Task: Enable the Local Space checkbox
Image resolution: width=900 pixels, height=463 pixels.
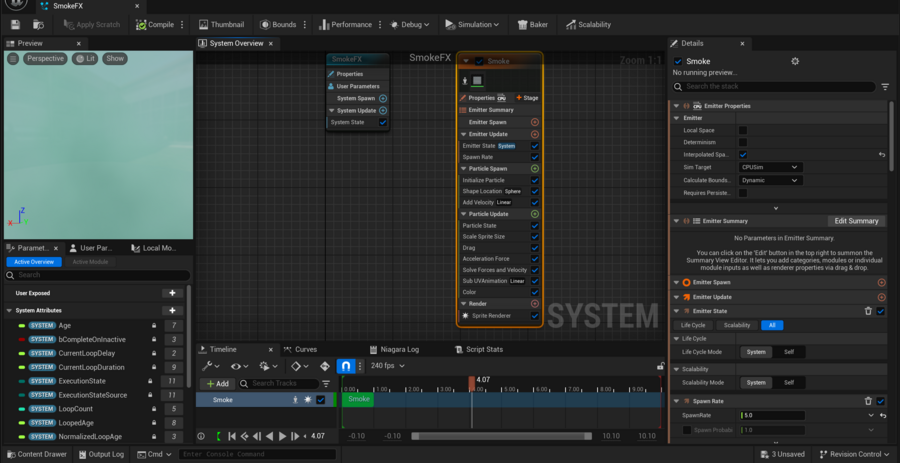Action: [x=743, y=130]
